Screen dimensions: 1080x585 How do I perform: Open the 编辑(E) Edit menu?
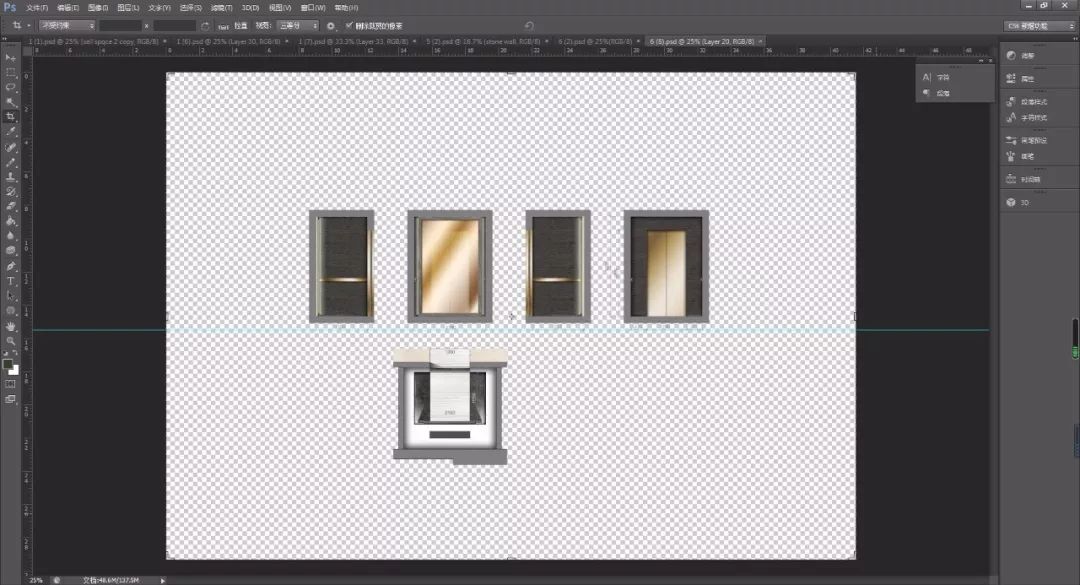[68, 8]
